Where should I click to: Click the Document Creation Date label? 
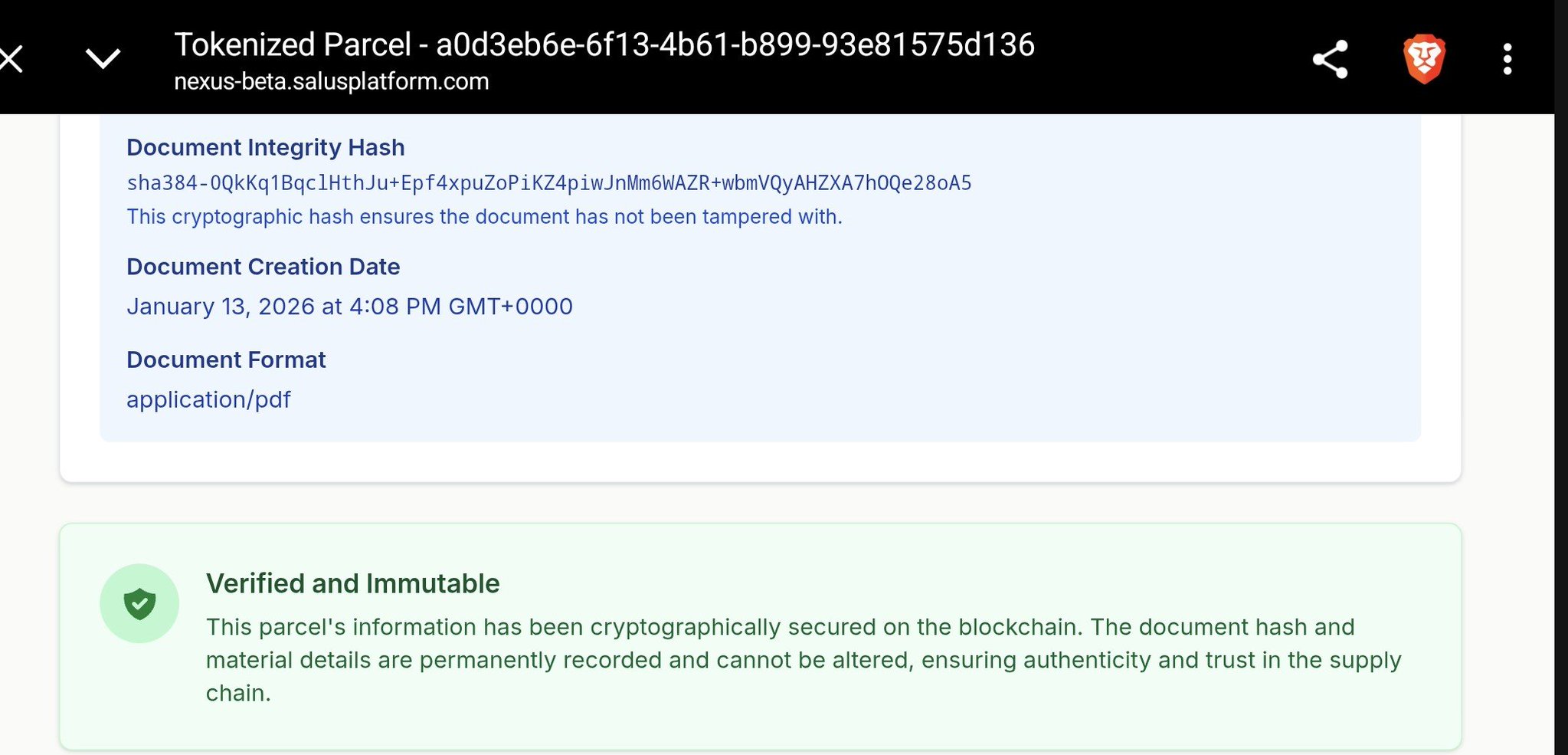coord(263,267)
